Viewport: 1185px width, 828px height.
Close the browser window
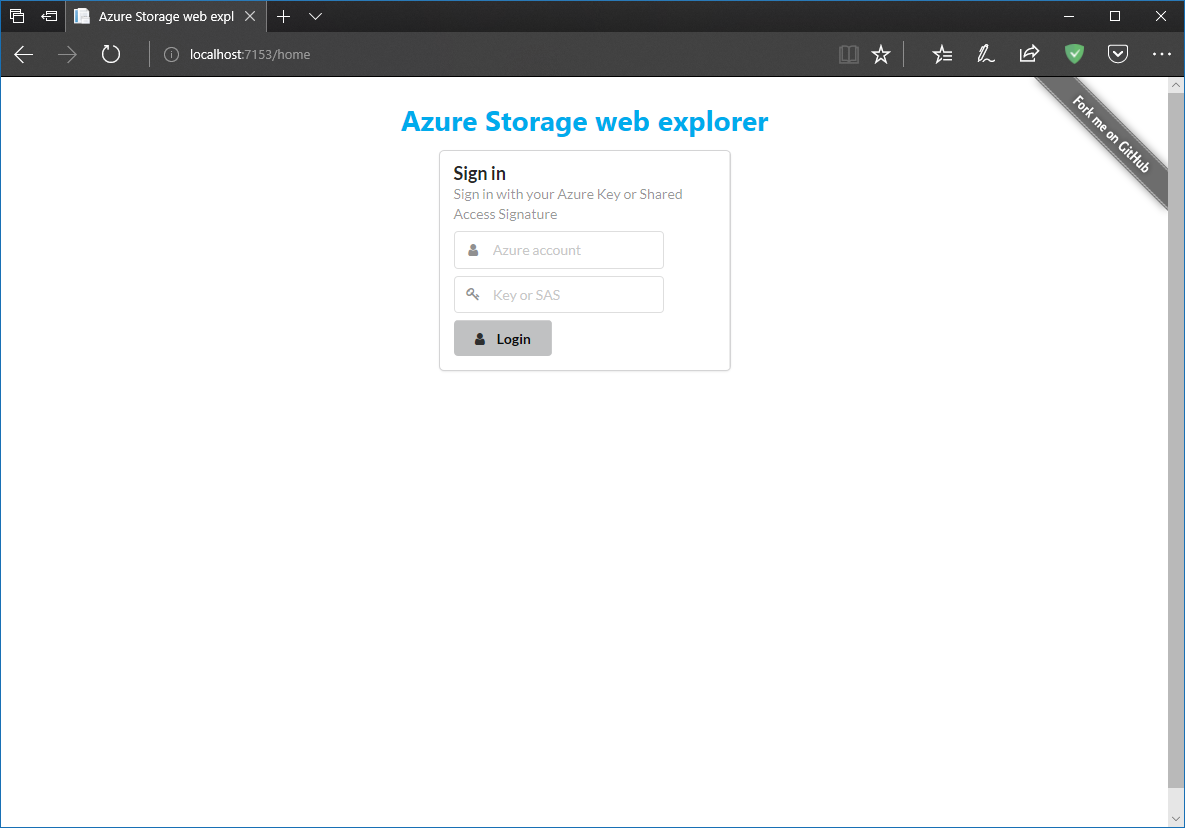click(1161, 16)
